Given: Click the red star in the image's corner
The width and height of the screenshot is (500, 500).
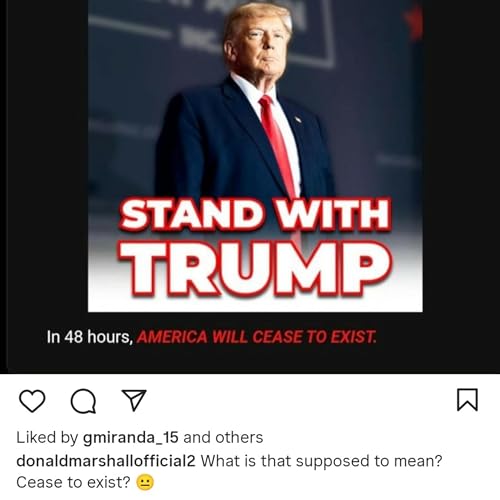Looking at the screenshot, I should 413,20.
